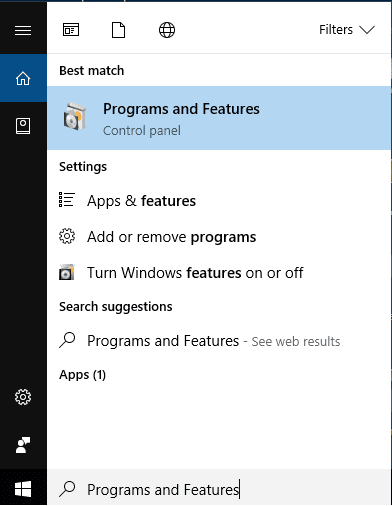Open Add or remove programs setting

(x=219, y=237)
